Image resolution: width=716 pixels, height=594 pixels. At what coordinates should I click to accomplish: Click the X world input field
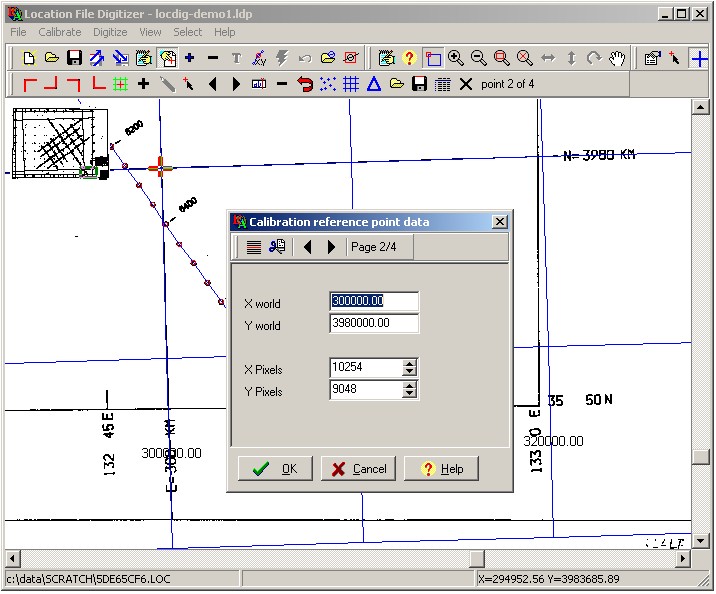pos(374,301)
